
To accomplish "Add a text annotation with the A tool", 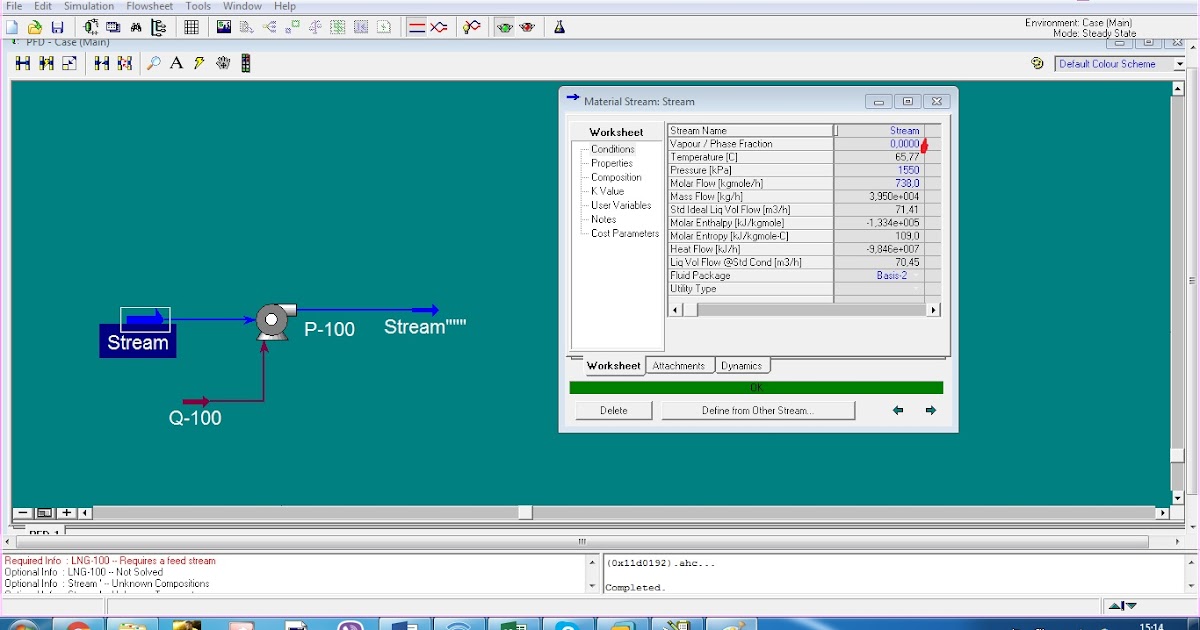I will (x=176, y=62).
